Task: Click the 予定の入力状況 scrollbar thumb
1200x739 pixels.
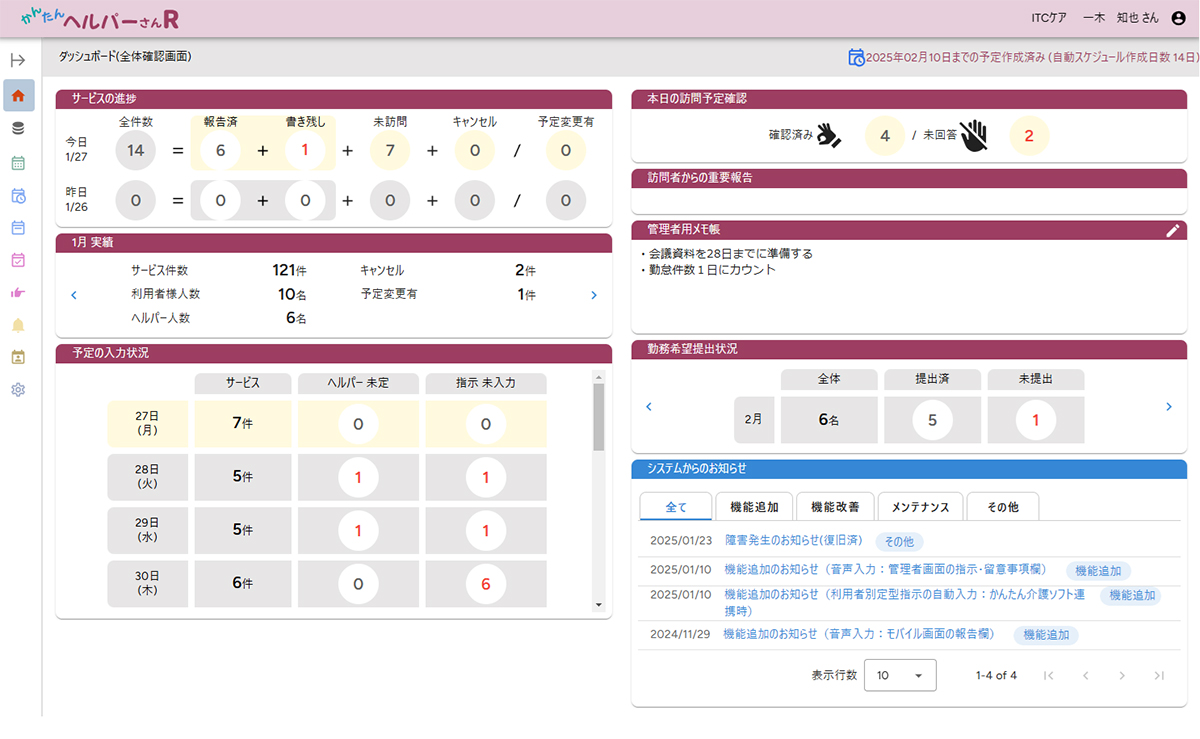Action: point(599,417)
